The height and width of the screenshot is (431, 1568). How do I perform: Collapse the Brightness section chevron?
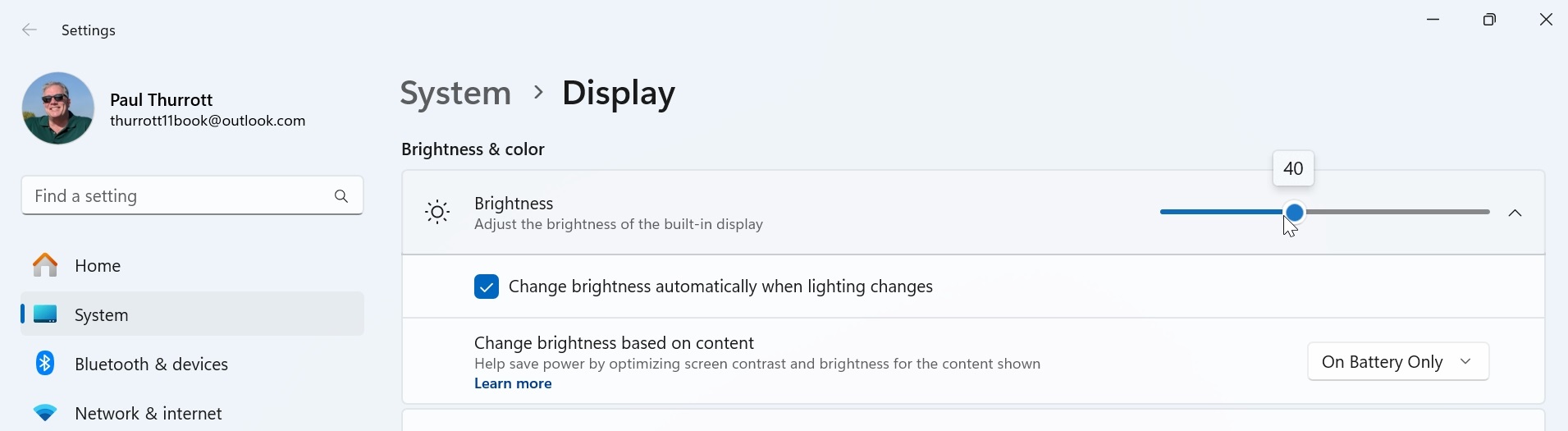point(1515,213)
